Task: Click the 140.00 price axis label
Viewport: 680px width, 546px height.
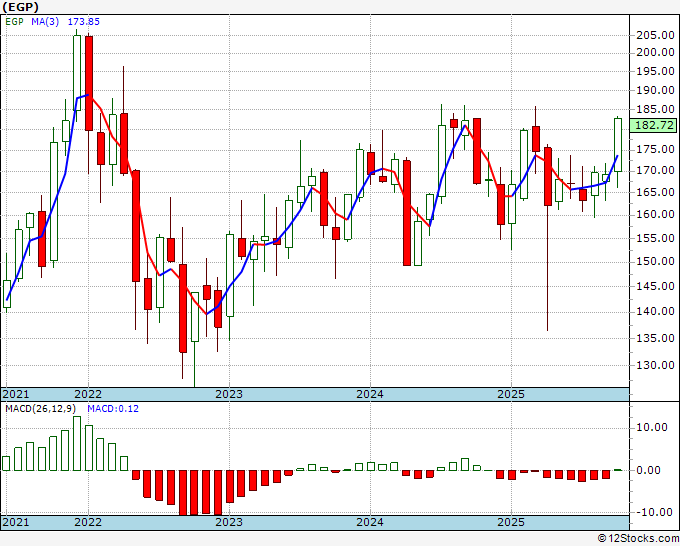Action: (655, 311)
